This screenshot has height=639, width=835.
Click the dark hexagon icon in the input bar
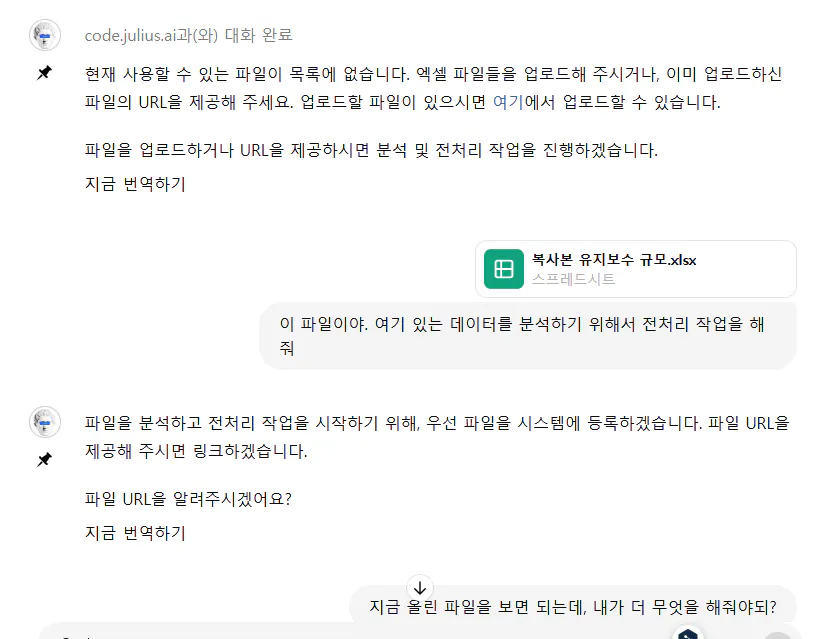tap(687, 634)
